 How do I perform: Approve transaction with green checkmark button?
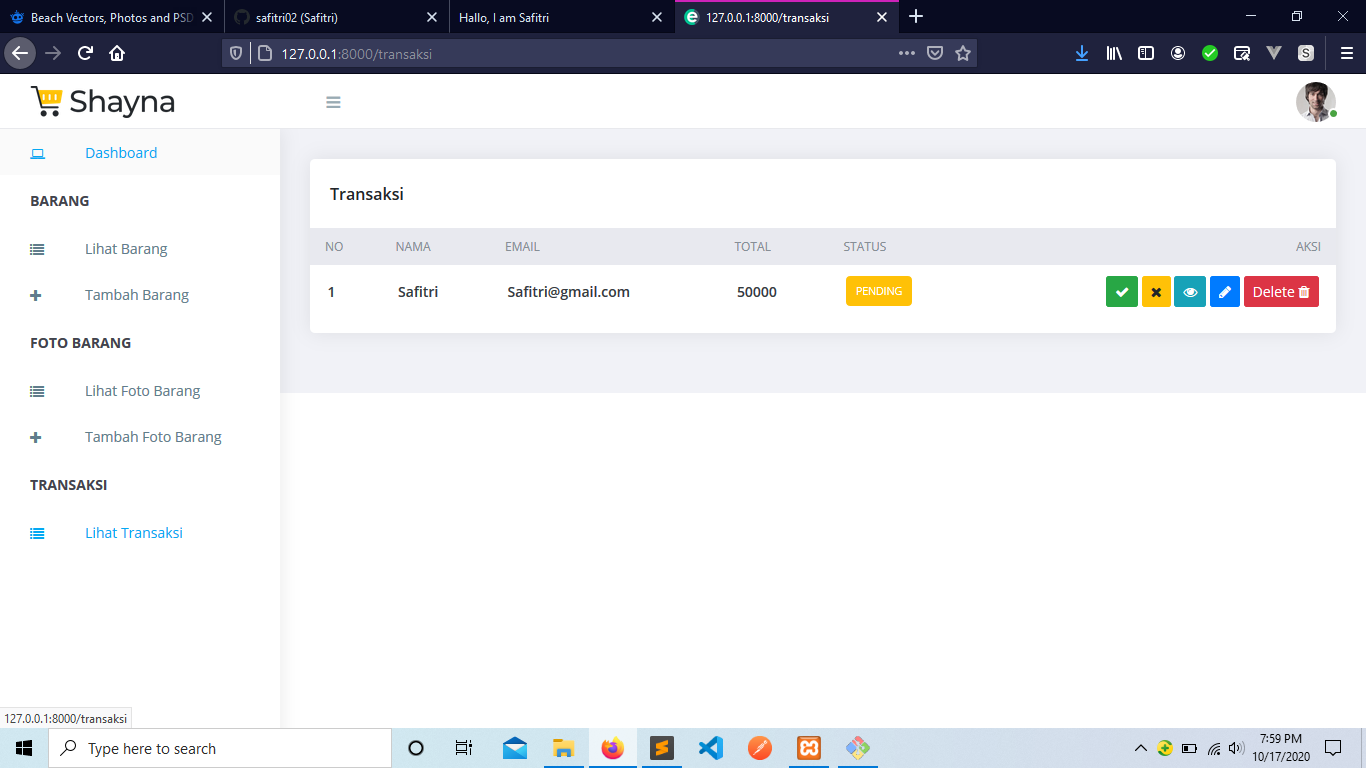tap(1121, 292)
